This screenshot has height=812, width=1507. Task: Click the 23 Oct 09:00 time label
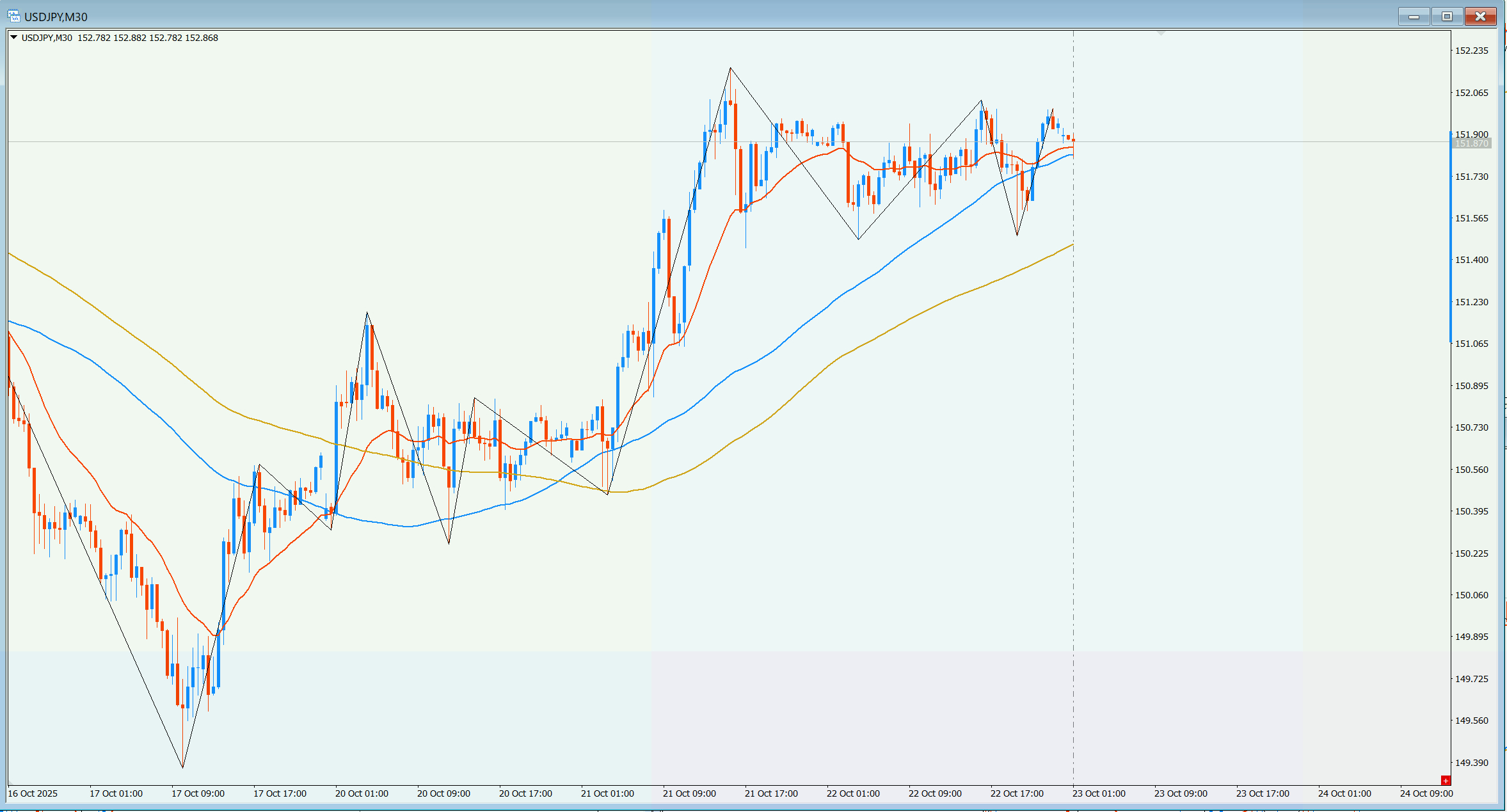point(1181,793)
